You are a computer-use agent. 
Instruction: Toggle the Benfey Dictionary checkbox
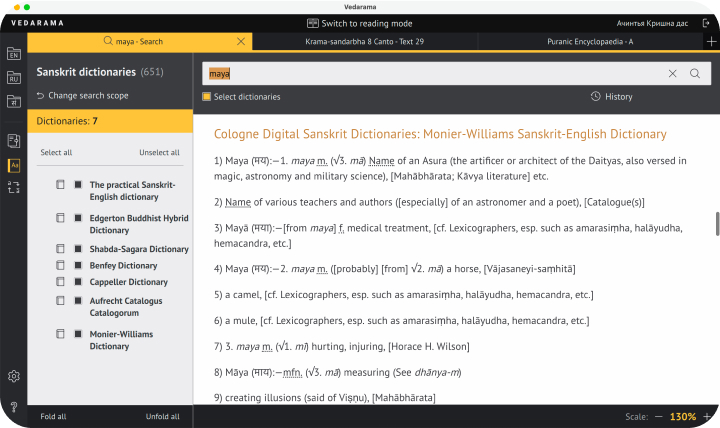(77, 265)
